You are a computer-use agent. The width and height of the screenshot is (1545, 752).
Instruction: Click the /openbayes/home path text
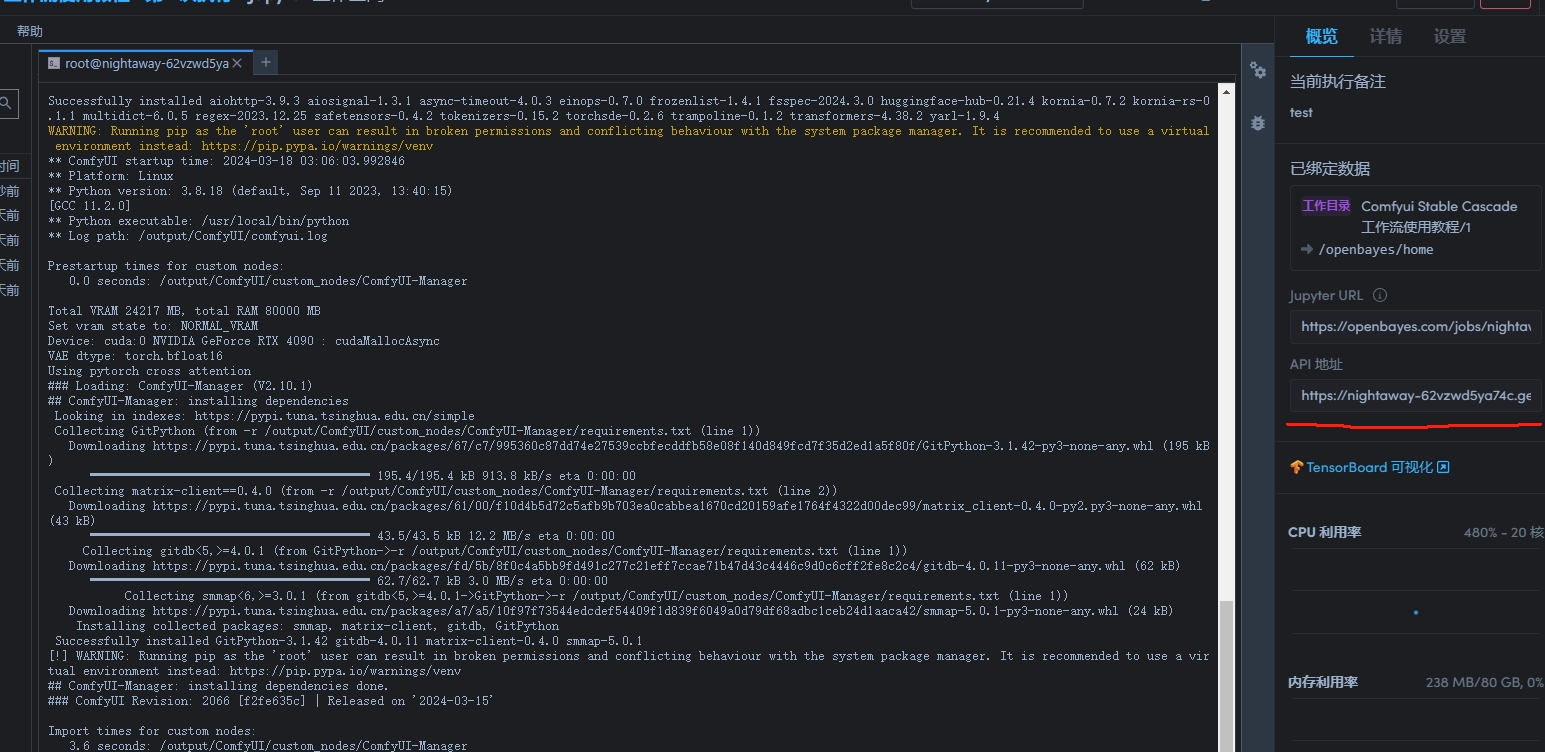(1376, 249)
